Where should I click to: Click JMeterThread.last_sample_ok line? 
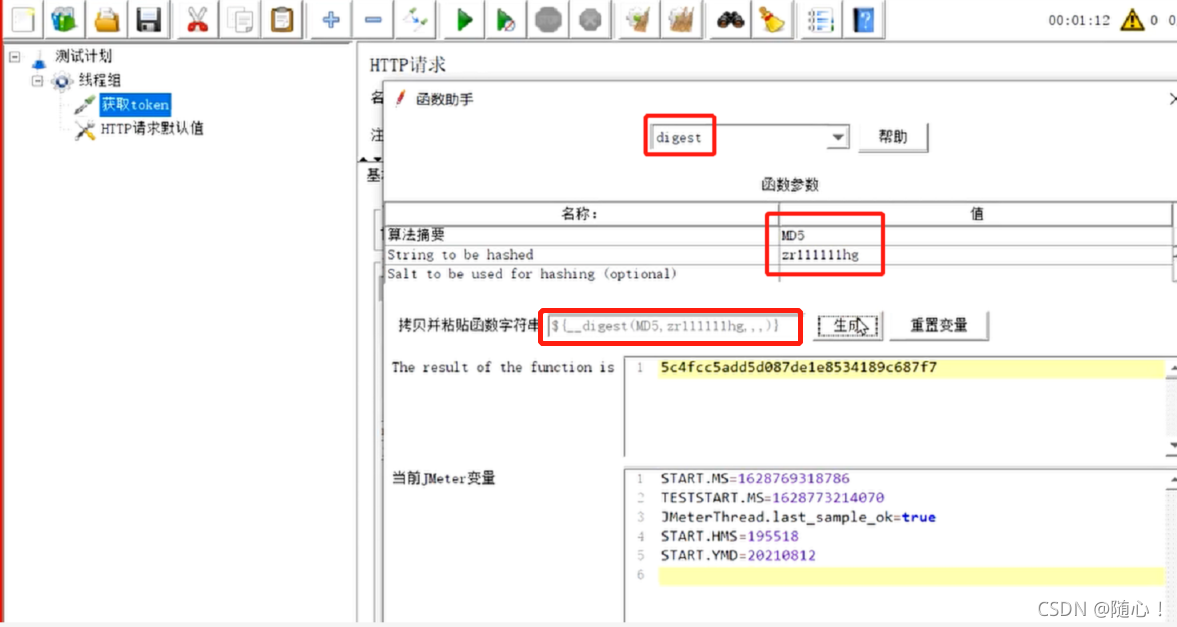798,517
